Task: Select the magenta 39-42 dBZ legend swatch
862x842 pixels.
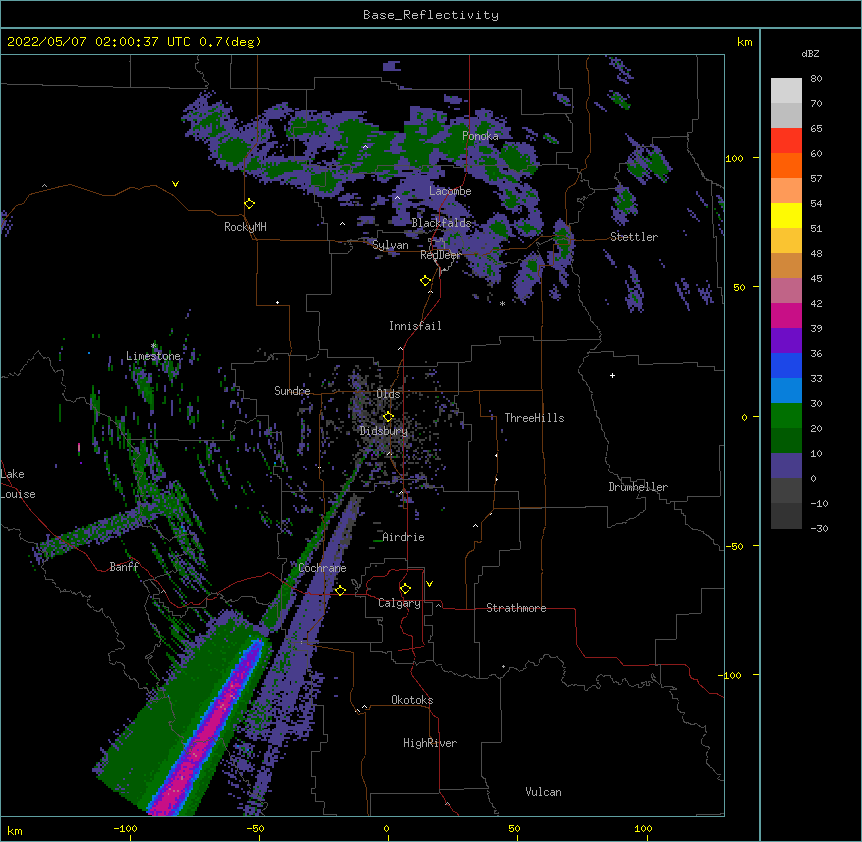Action: point(786,316)
